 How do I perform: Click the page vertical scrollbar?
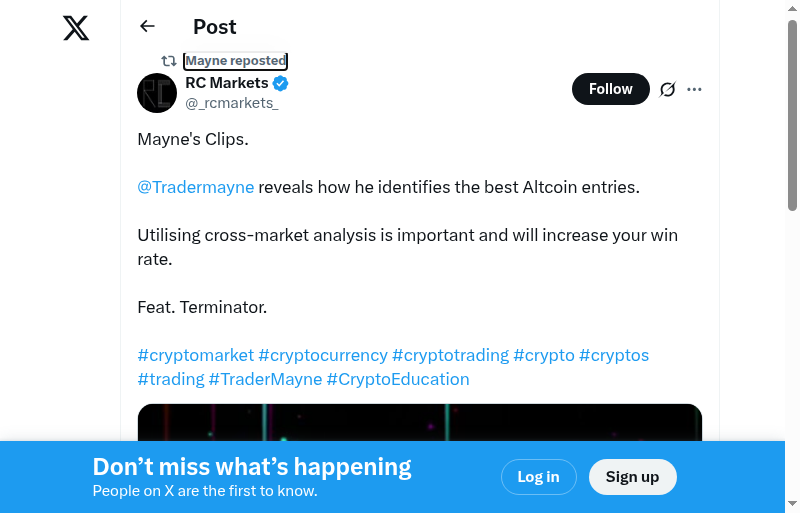pos(793,115)
